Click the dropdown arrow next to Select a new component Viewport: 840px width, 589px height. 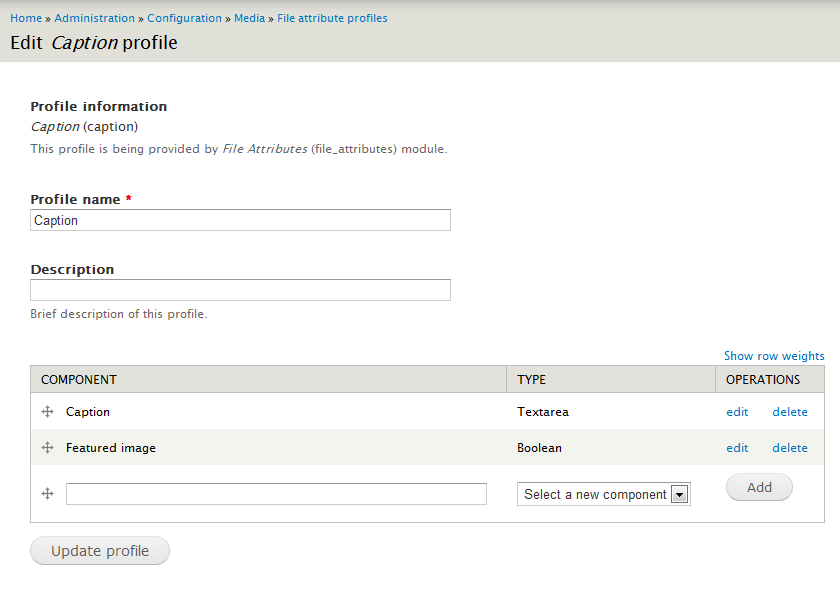pyautogui.click(x=681, y=493)
